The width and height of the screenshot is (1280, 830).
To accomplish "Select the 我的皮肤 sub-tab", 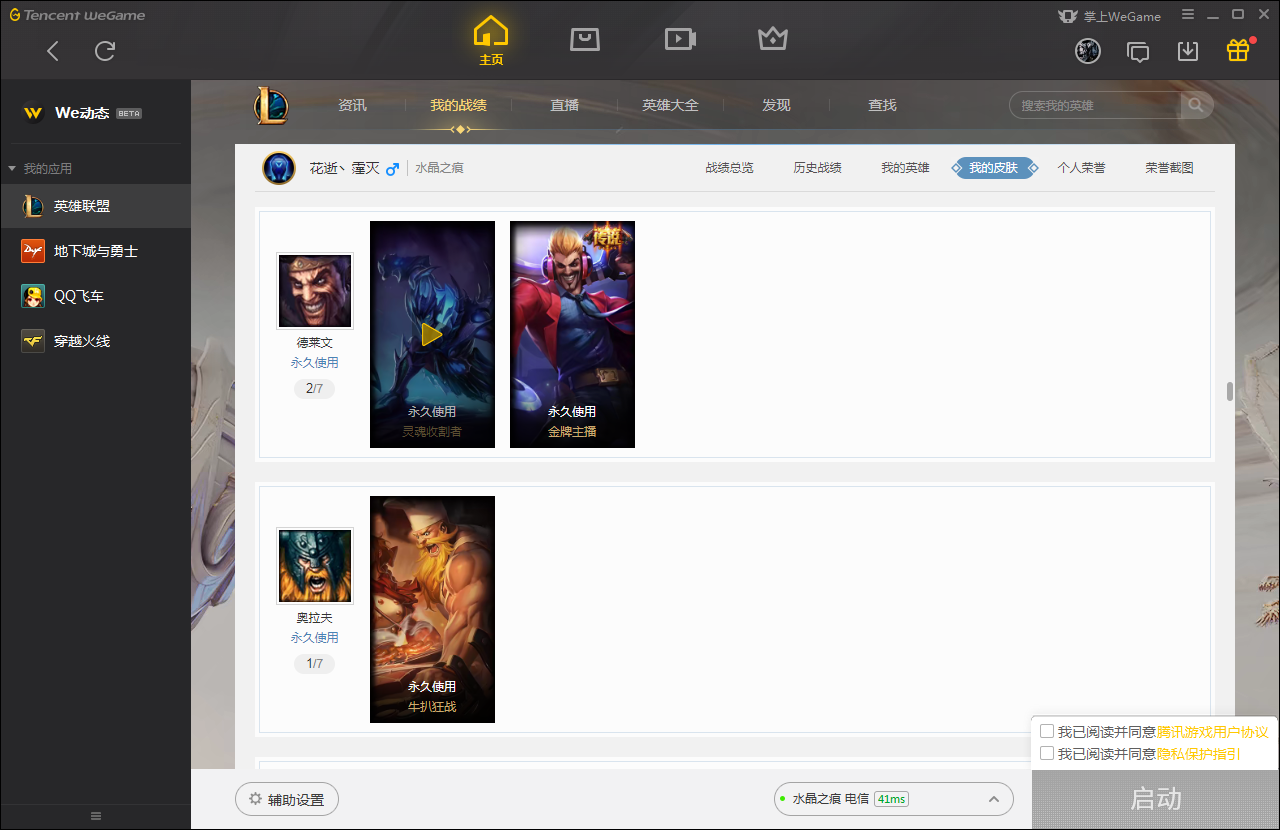I will click(x=994, y=168).
